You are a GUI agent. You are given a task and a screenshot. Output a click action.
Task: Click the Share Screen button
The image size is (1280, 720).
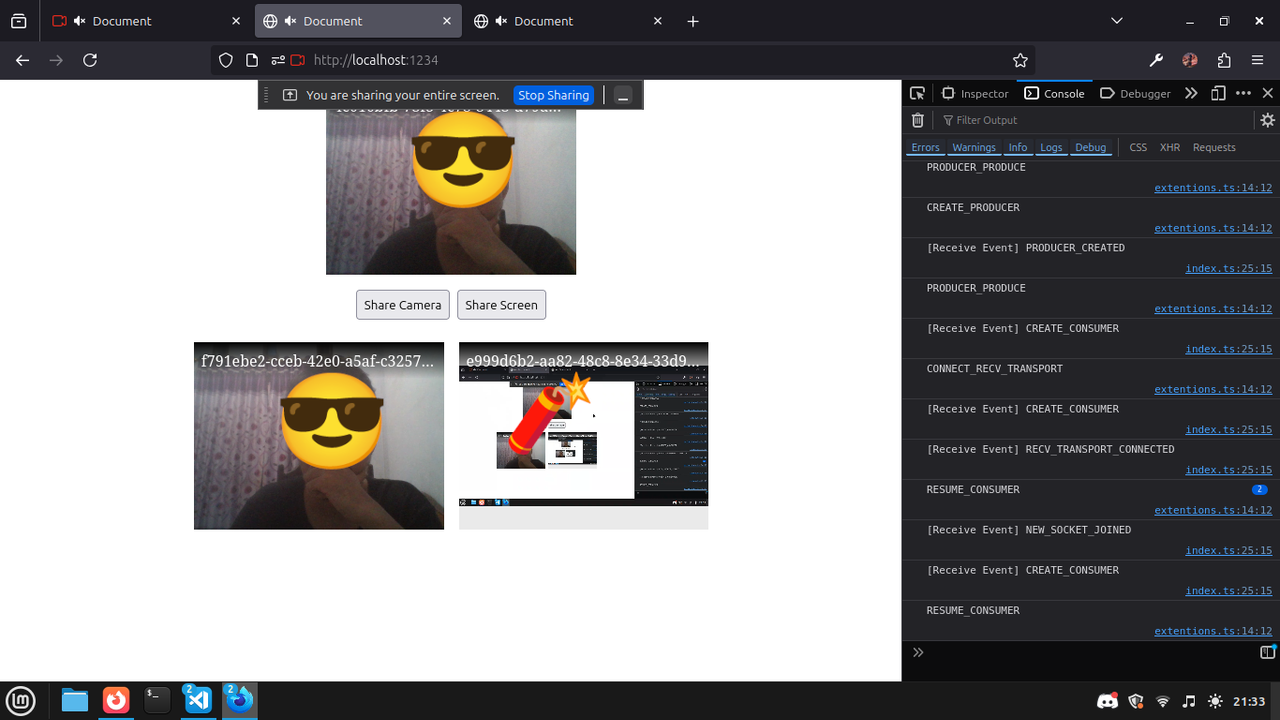click(x=501, y=305)
